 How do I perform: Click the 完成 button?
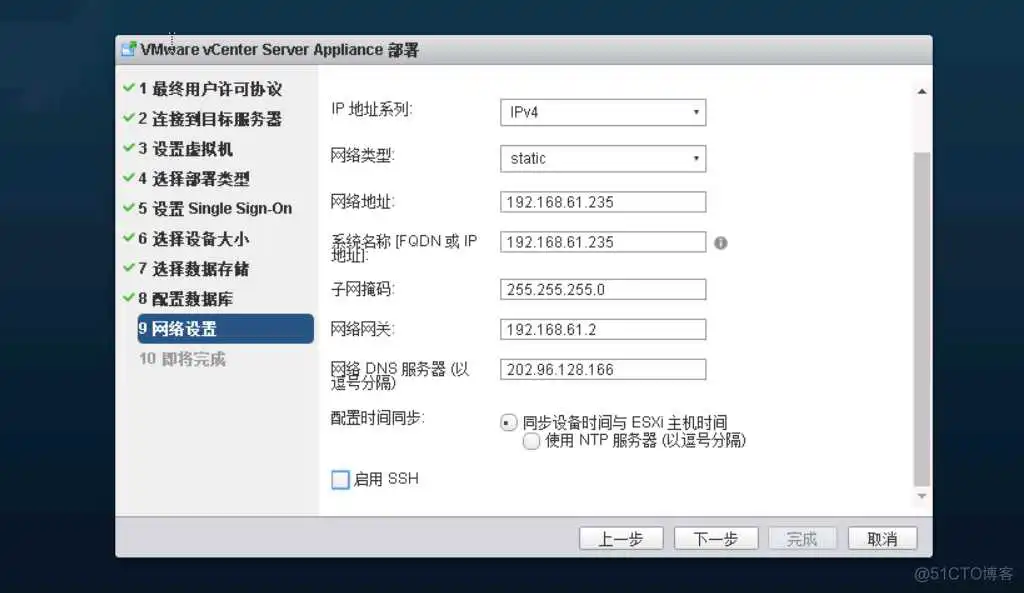(802, 539)
